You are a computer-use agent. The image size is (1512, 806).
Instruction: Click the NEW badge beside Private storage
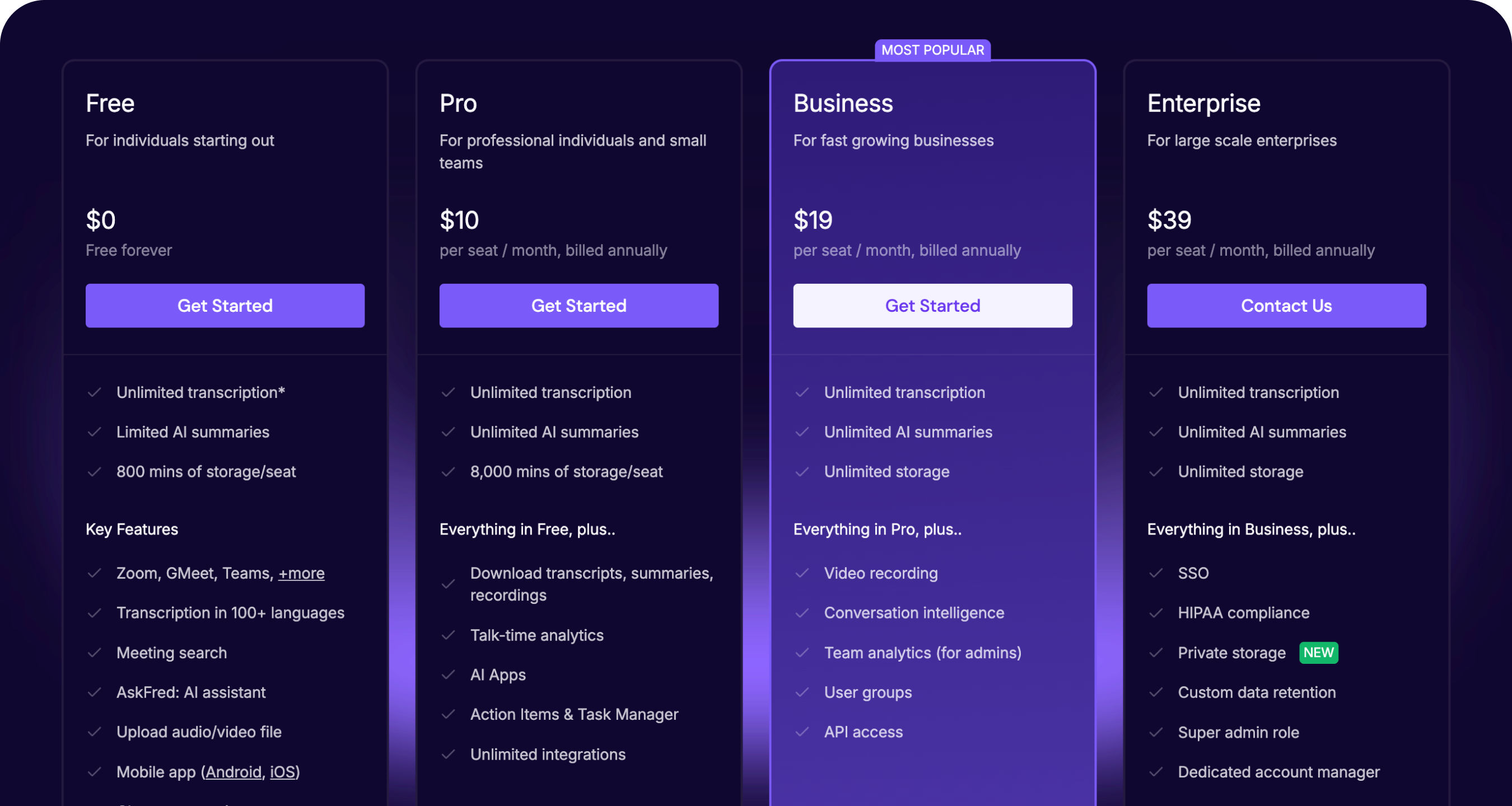[1318, 653]
